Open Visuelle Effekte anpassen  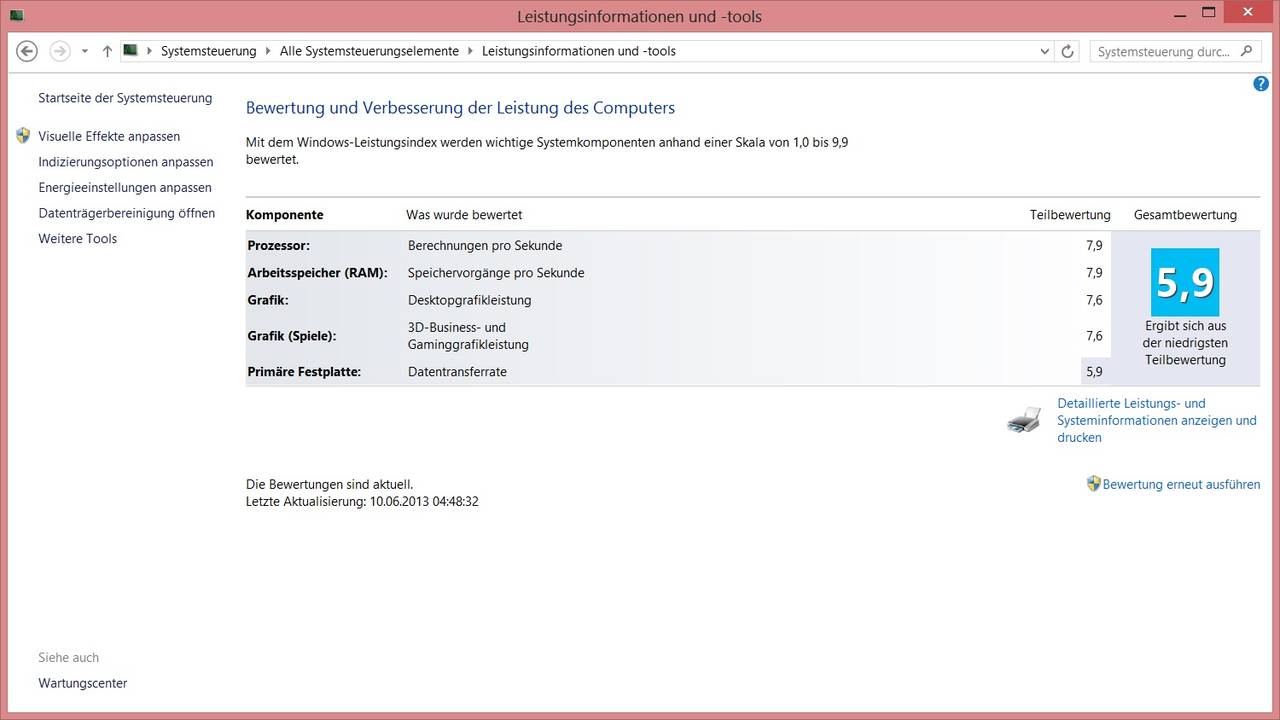(x=109, y=136)
